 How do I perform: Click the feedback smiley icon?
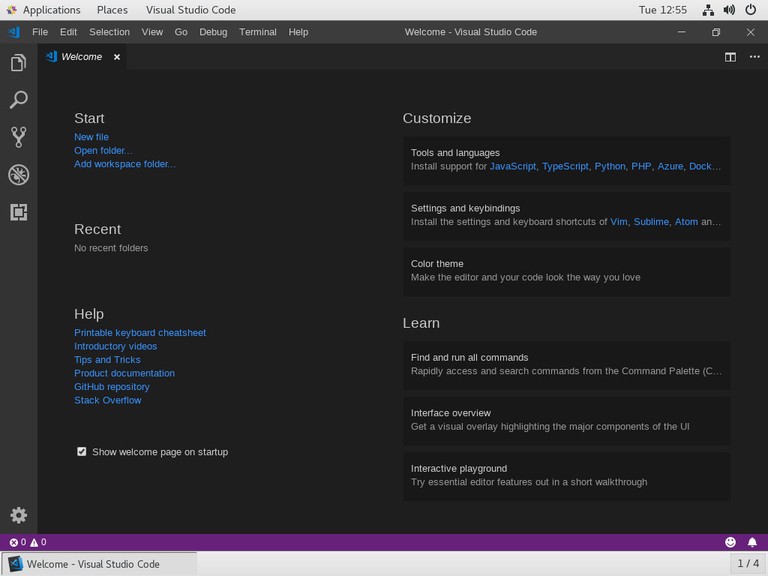[730, 542]
